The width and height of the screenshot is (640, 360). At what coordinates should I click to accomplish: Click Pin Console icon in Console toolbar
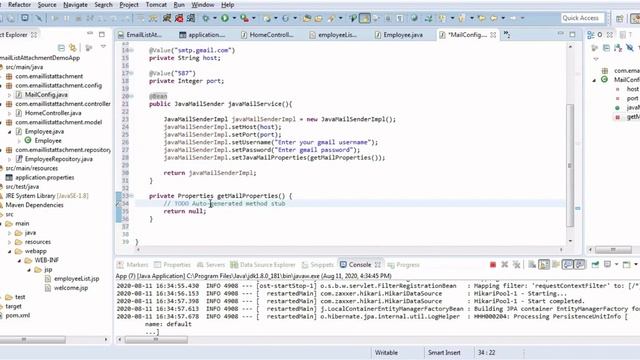pyautogui.click(x=595, y=265)
